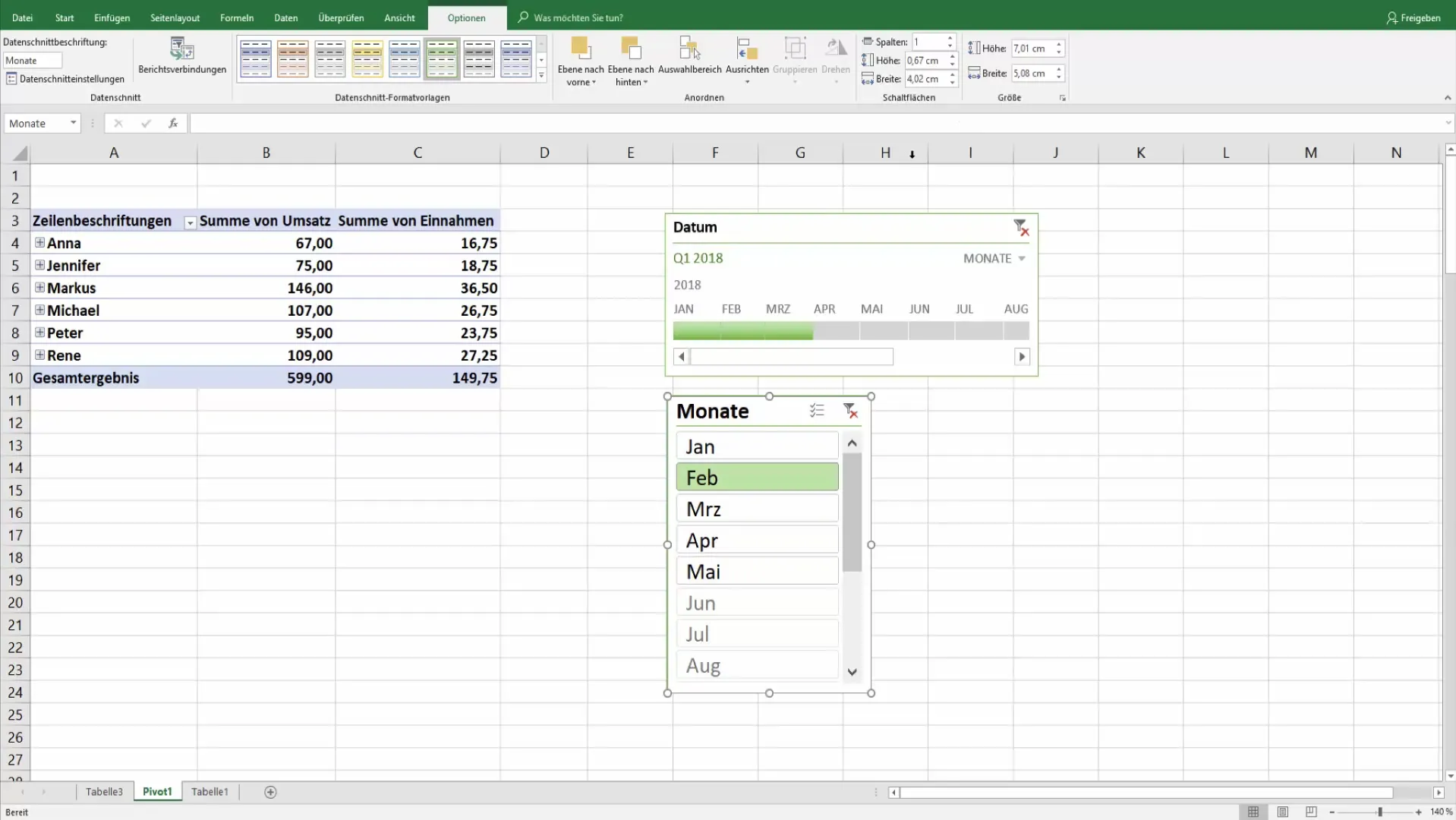Select Jan in Monate slicer

[757, 446]
